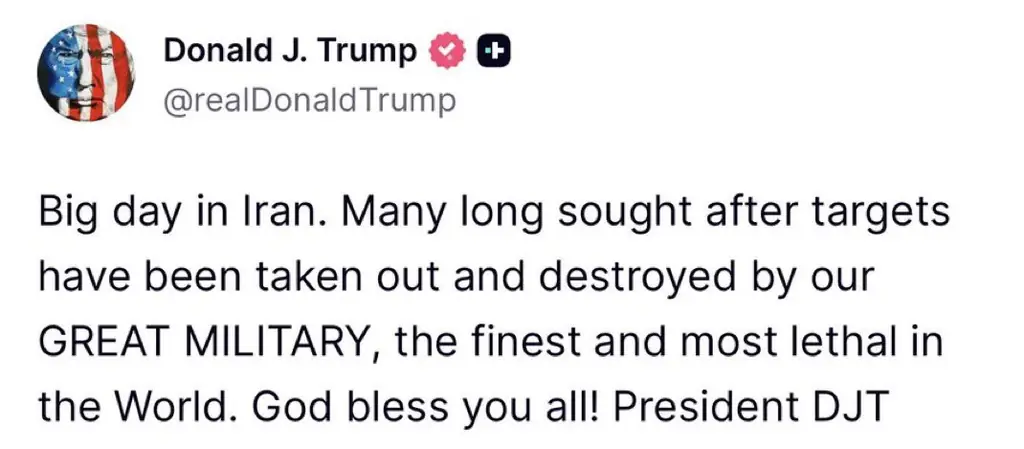The width and height of the screenshot is (1024, 449).
Task: Click the @realDonaldTrump handle
Action: coord(308,101)
